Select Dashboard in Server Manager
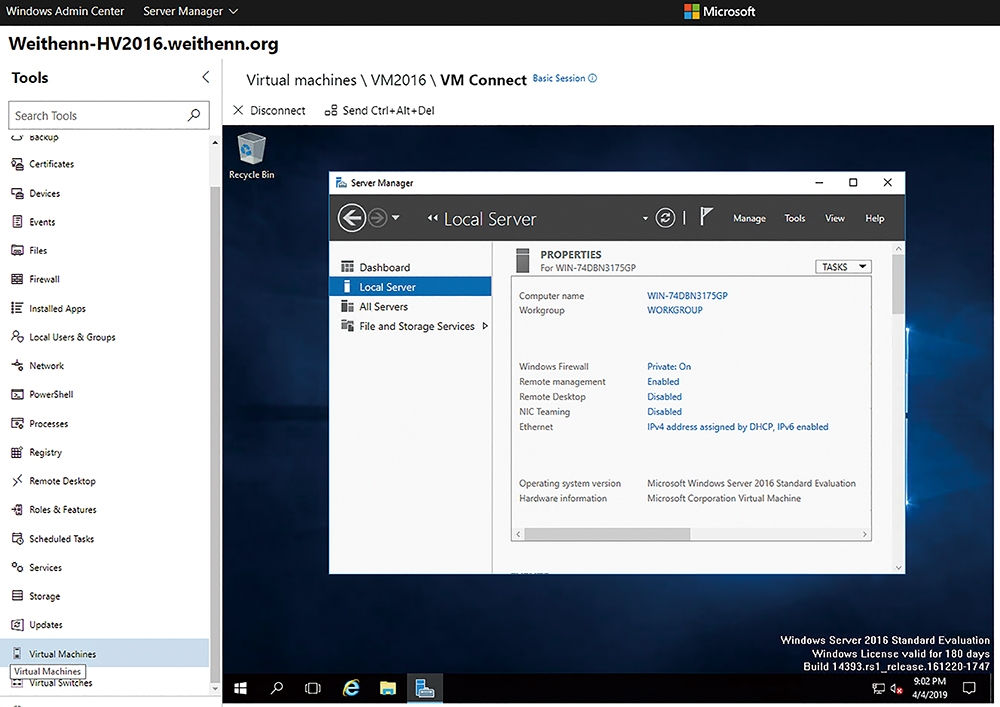Image resolution: width=1000 pixels, height=707 pixels. [411, 267]
